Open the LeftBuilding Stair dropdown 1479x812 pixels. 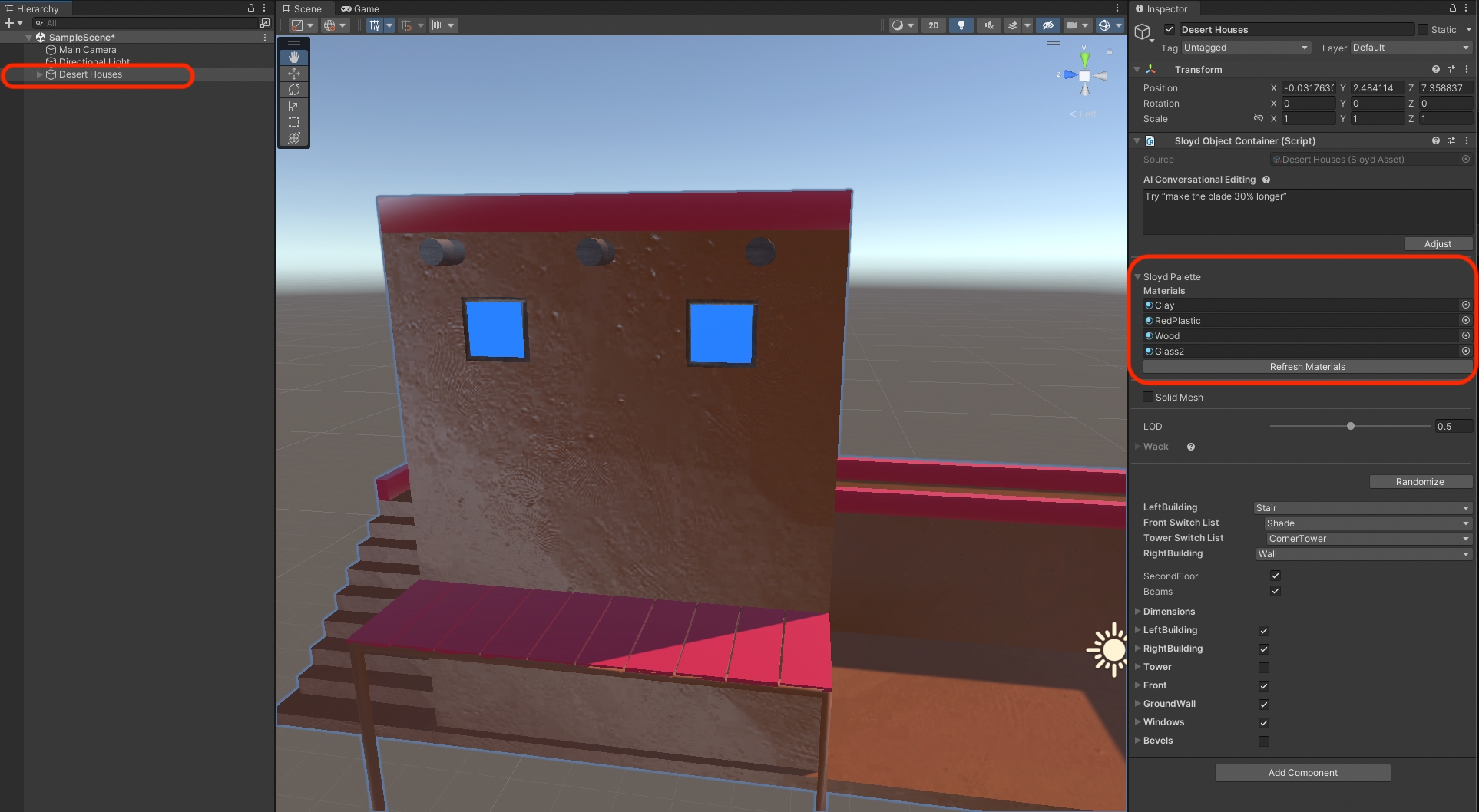1362,507
